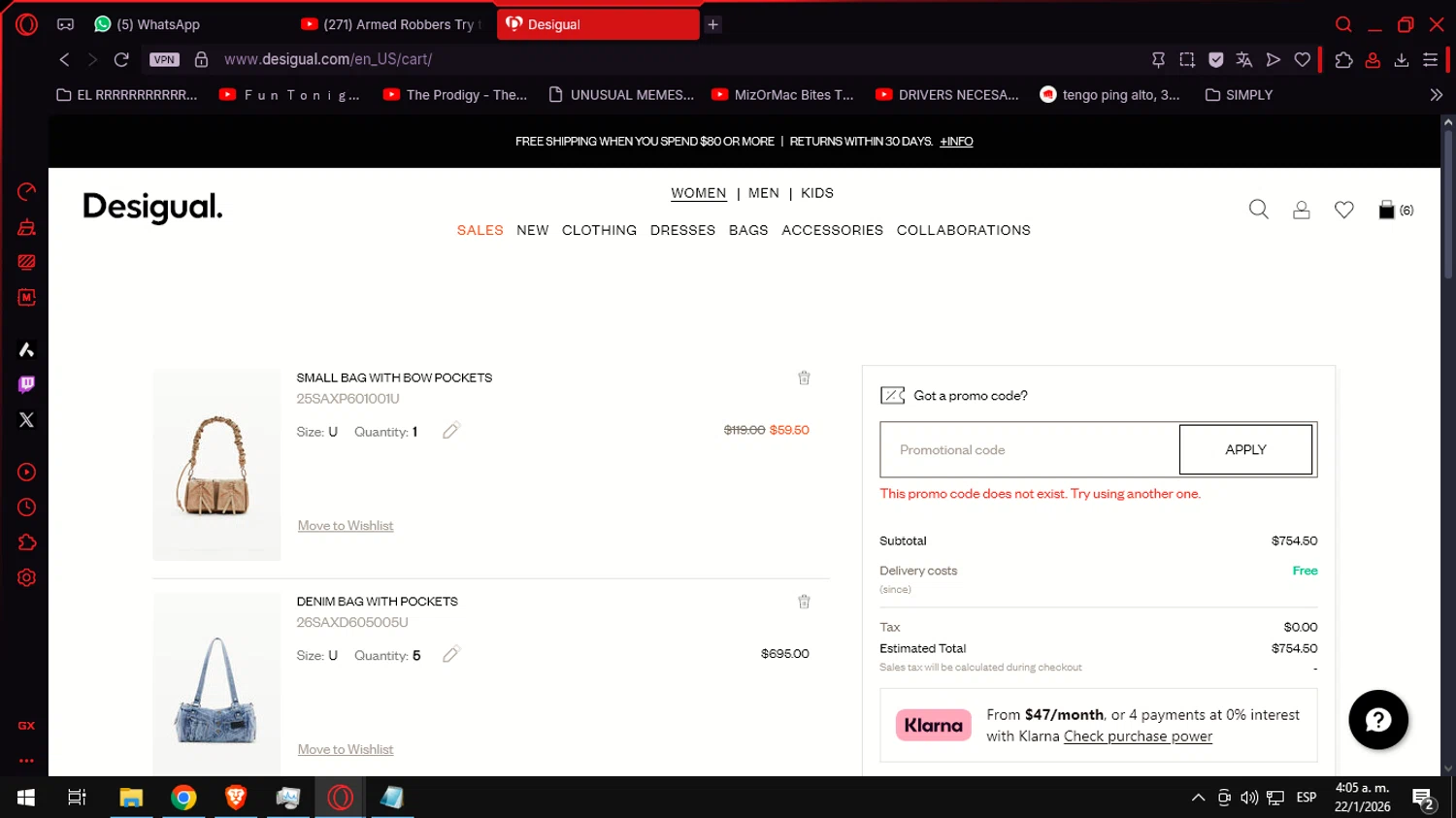
Task: Open Opera sidebar X icon
Action: (26, 420)
